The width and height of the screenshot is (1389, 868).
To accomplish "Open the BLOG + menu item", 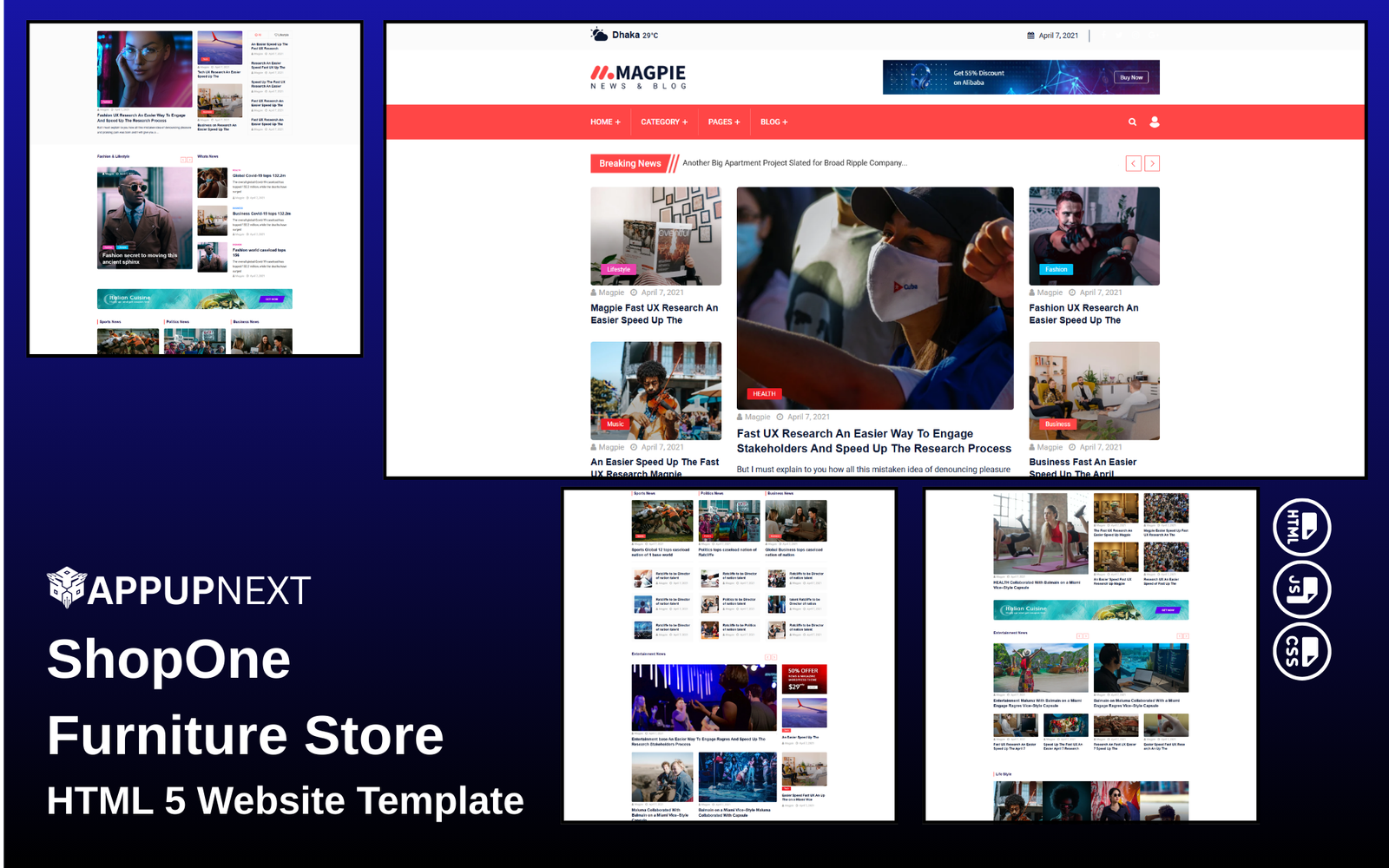I will click(x=773, y=122).
